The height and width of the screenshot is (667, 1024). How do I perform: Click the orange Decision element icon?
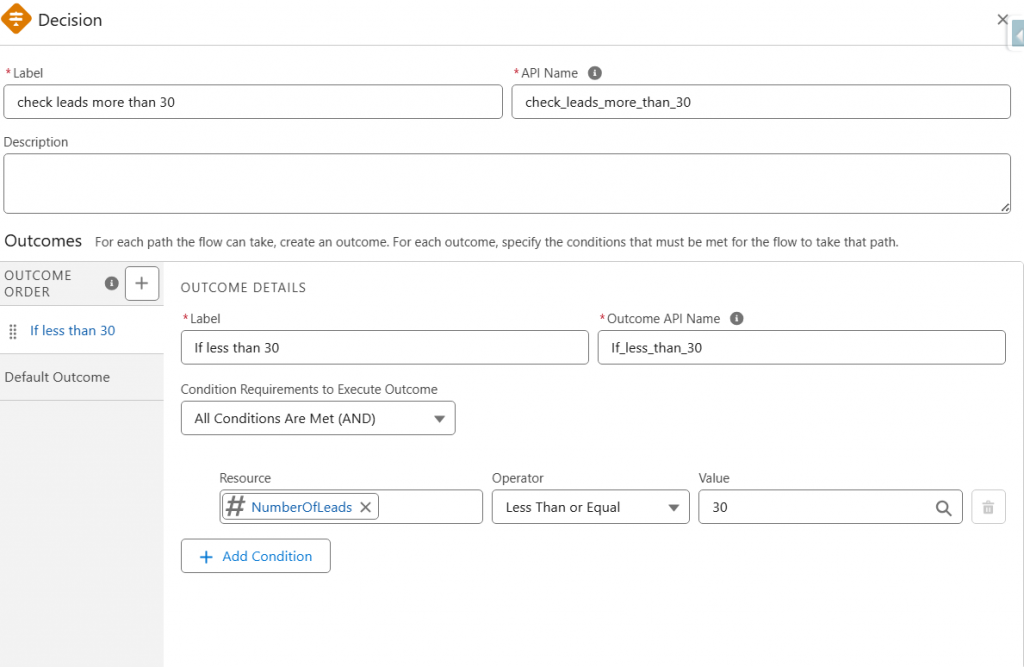(16, 18)
